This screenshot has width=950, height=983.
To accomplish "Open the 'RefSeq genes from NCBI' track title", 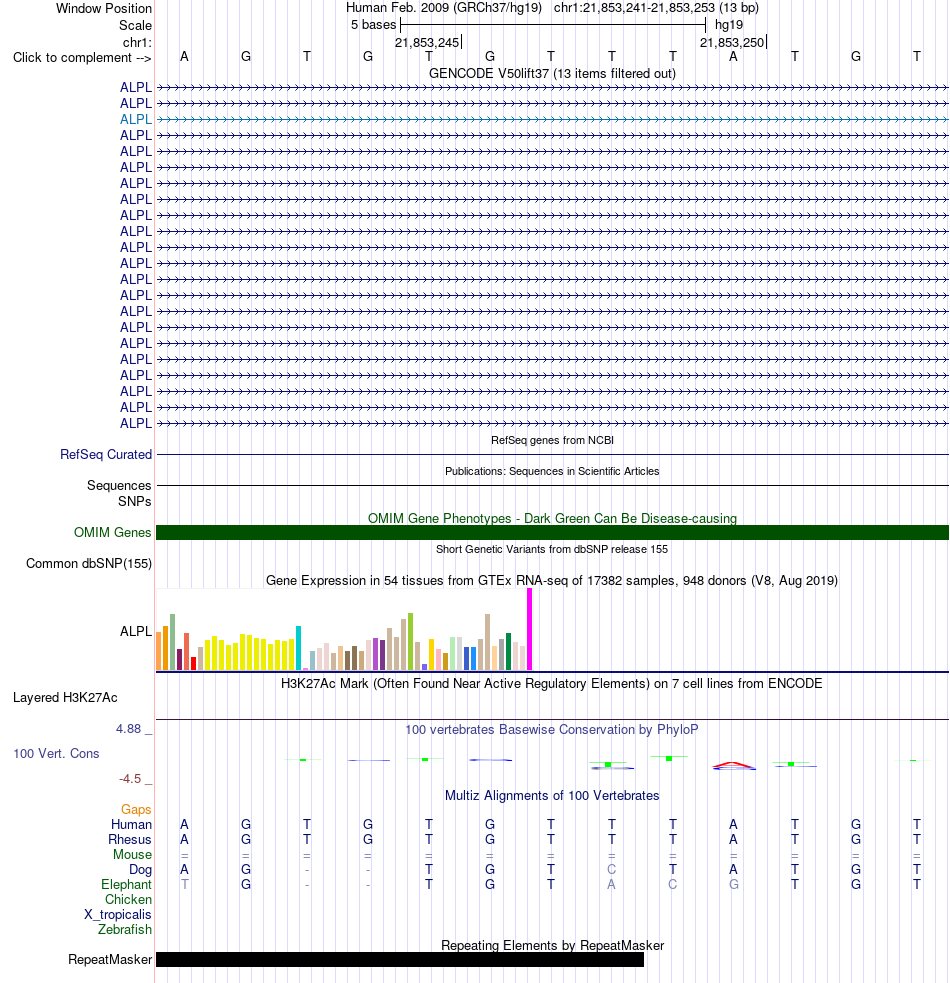I will click(x=552, y=440).
